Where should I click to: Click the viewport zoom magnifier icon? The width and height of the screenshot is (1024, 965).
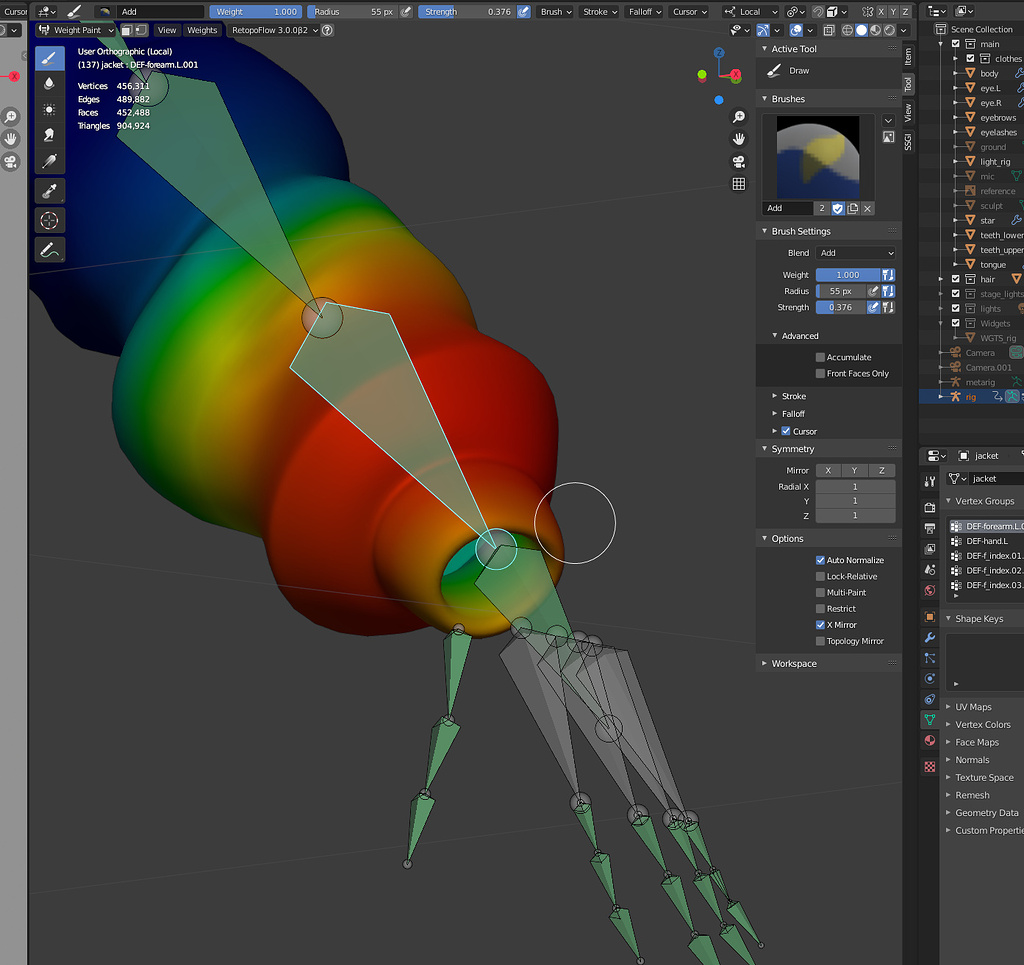[x=739, y=116]
